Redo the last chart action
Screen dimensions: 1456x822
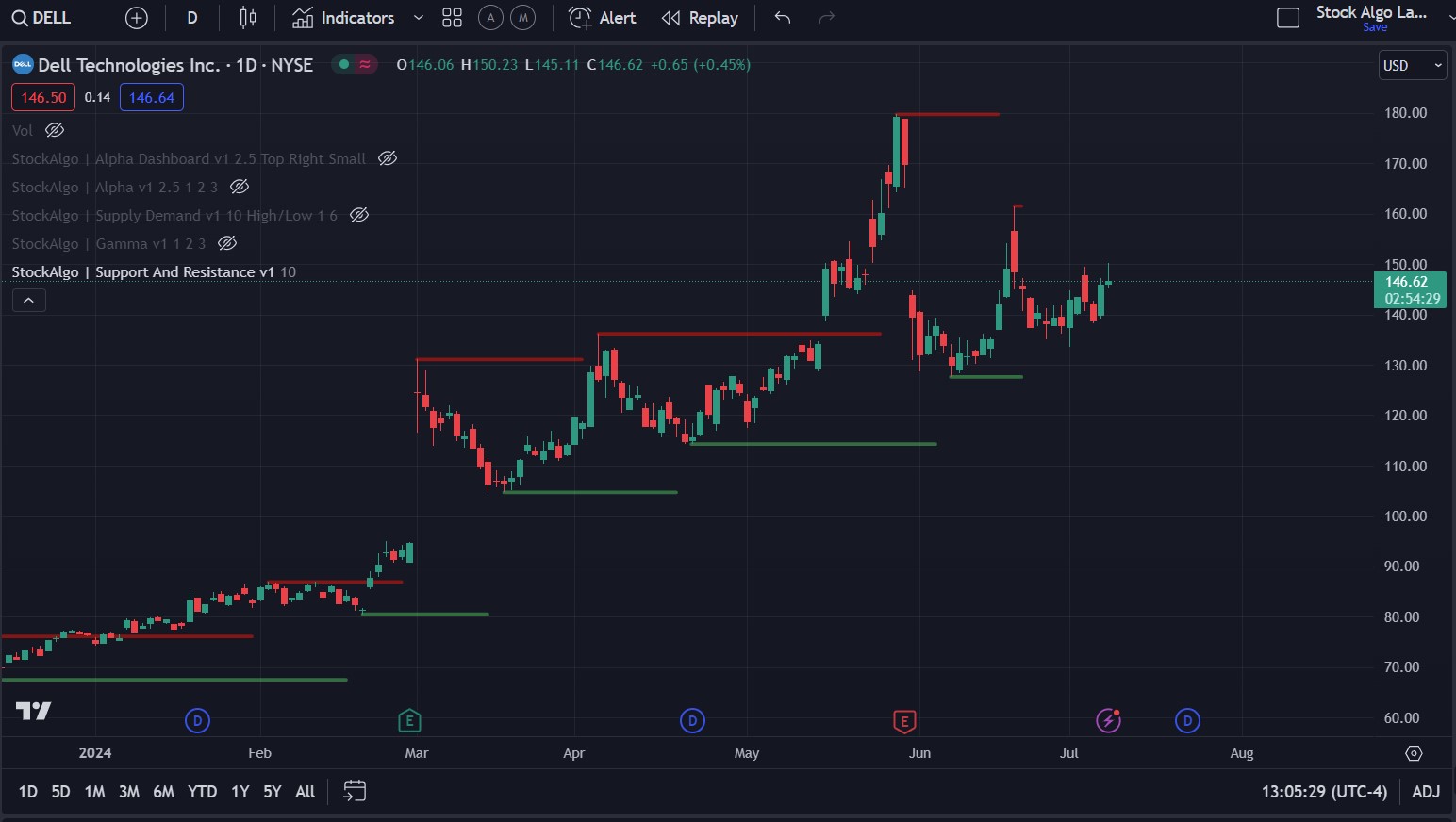tap(827, 18)
